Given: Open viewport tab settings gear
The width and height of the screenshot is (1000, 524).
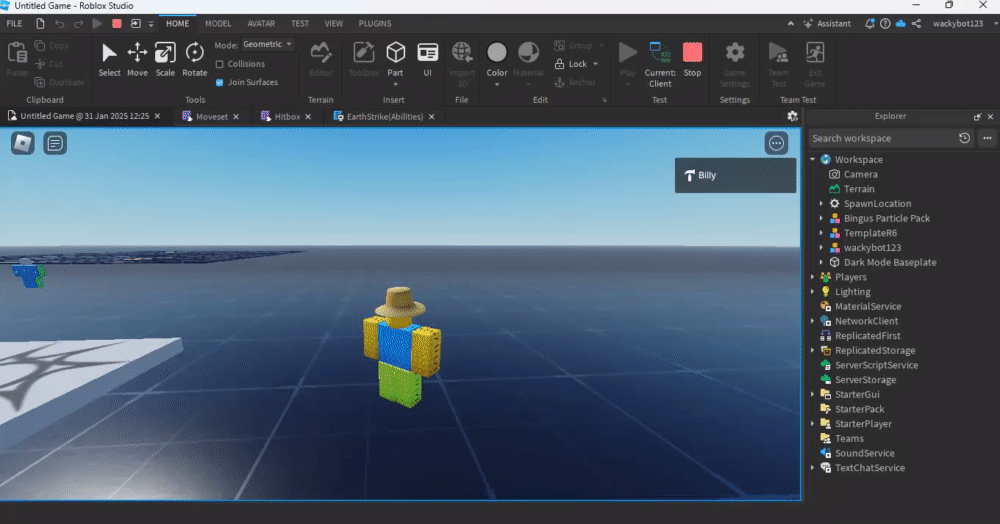Looking at the screenshot, I should point(792,116).
